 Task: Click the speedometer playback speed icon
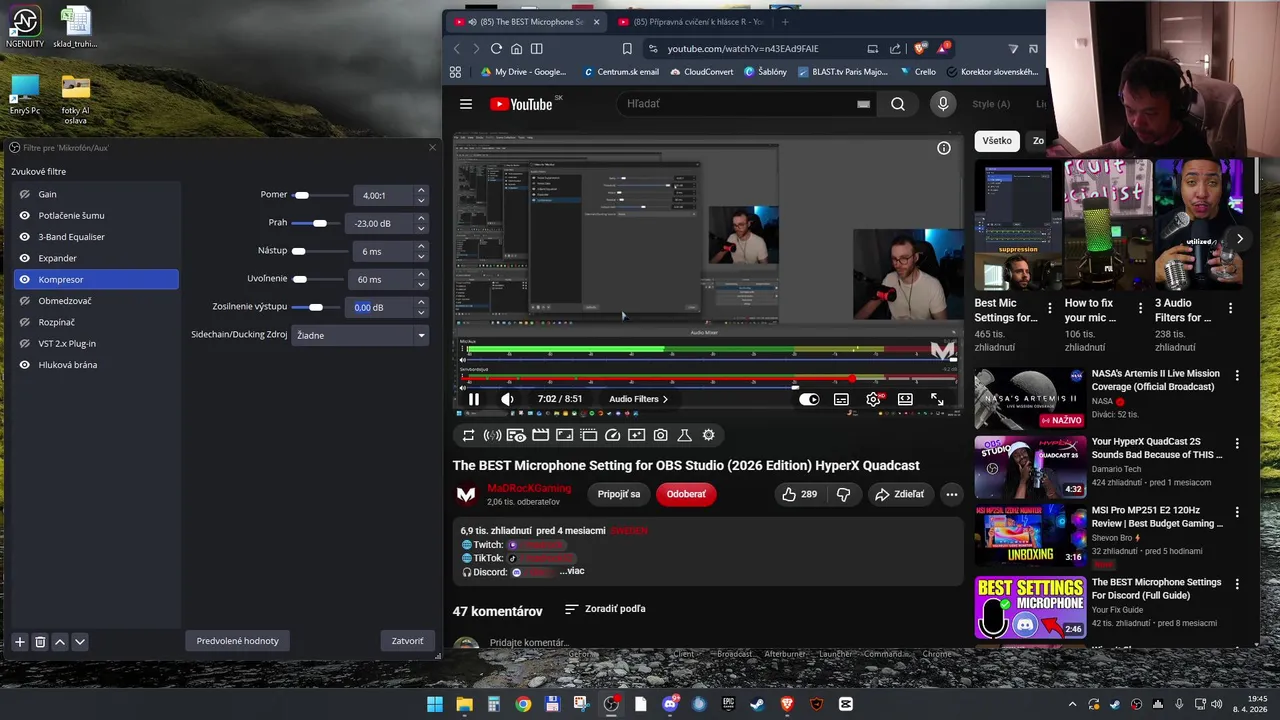(x=612, y=435)
